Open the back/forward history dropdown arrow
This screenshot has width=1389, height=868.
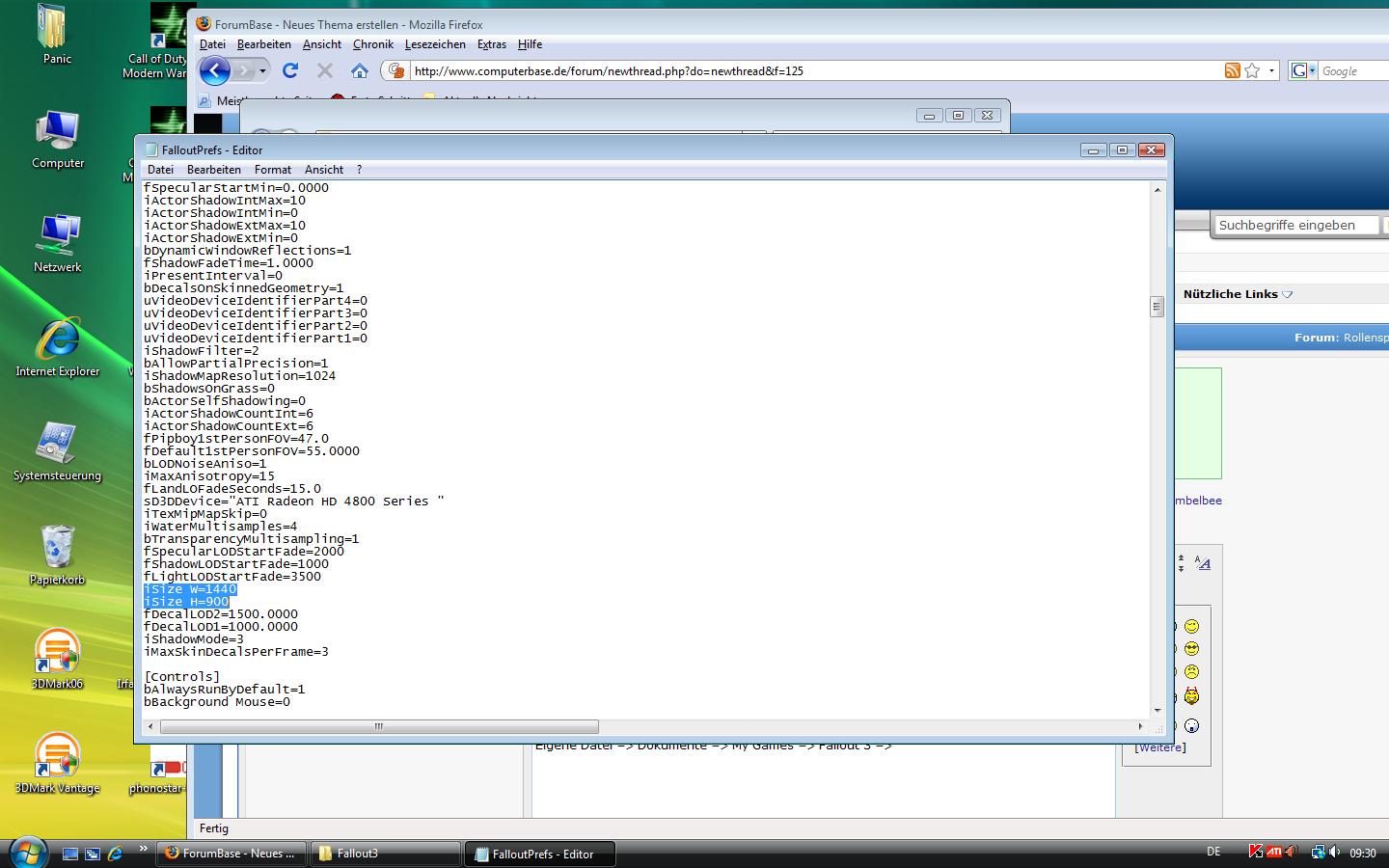click(262, 70)
